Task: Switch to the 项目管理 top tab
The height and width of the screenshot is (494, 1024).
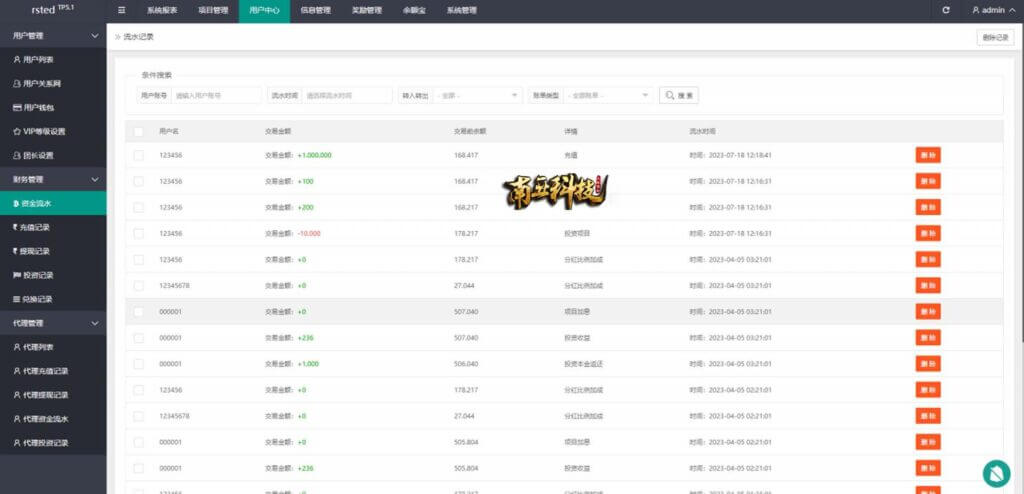Action: coord(213,10)
